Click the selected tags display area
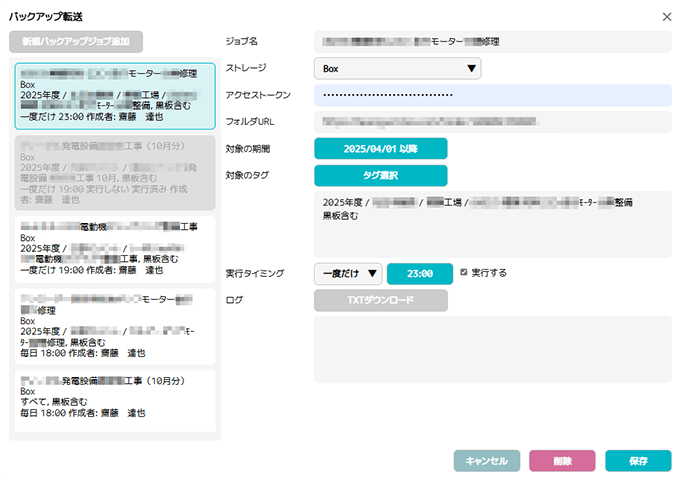680x481 pixels. tap(493, 224)
